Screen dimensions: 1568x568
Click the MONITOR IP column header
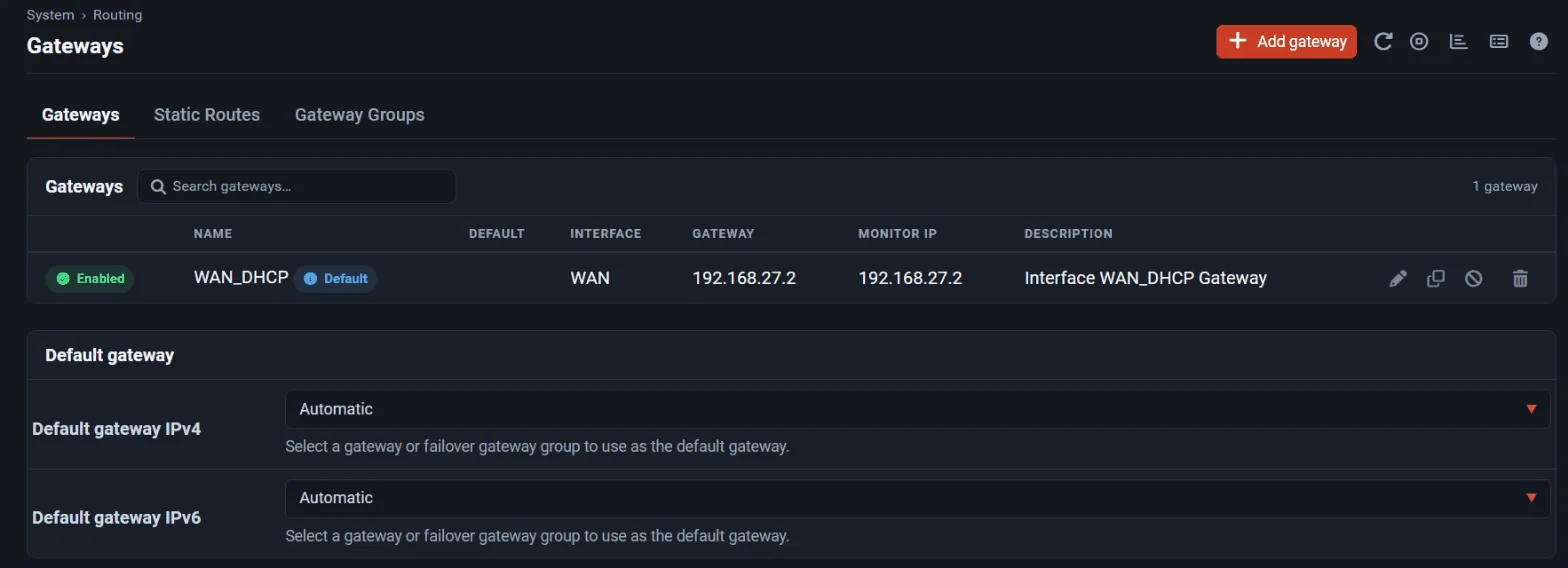click(x=898, y=234)
